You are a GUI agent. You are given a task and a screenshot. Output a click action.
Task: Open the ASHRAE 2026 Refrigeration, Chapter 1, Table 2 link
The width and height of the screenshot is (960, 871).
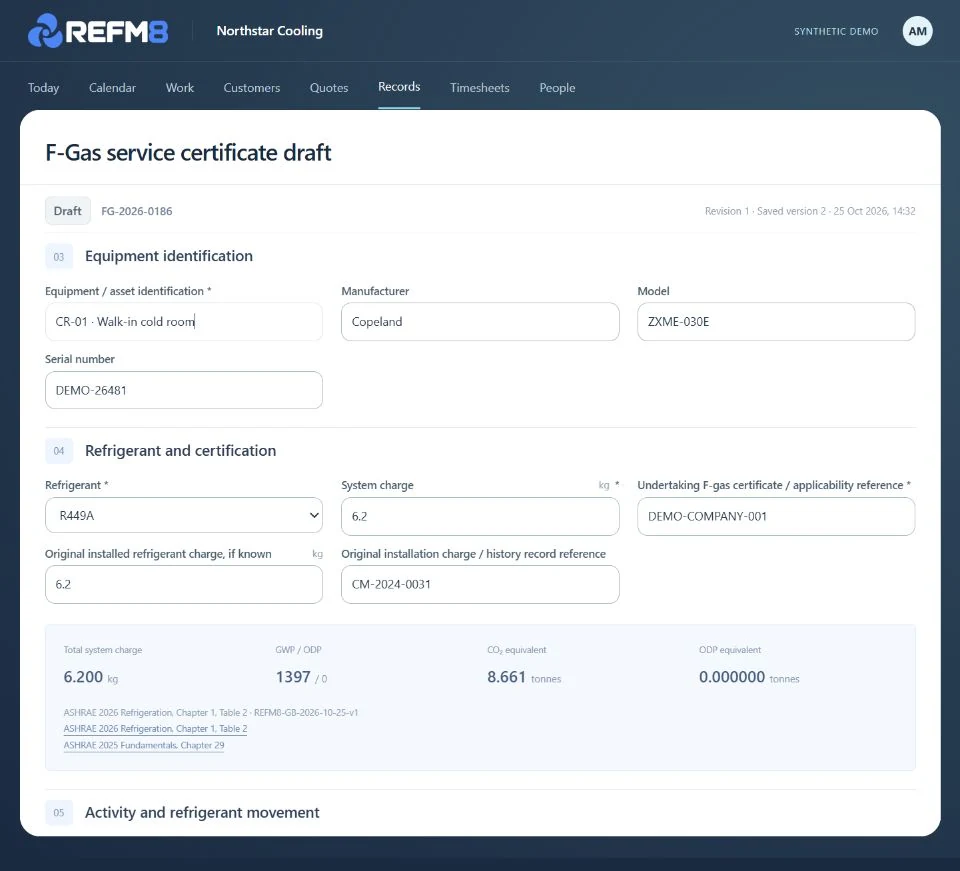click(x=156, y=728)
